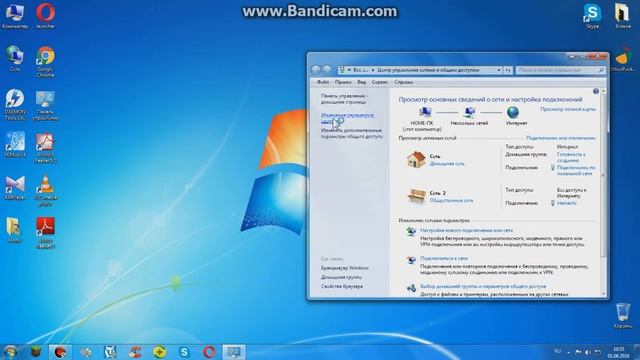Click the scrollbar down arrow in window
This screenshot has height=360, width=640.
coord(603,293)
